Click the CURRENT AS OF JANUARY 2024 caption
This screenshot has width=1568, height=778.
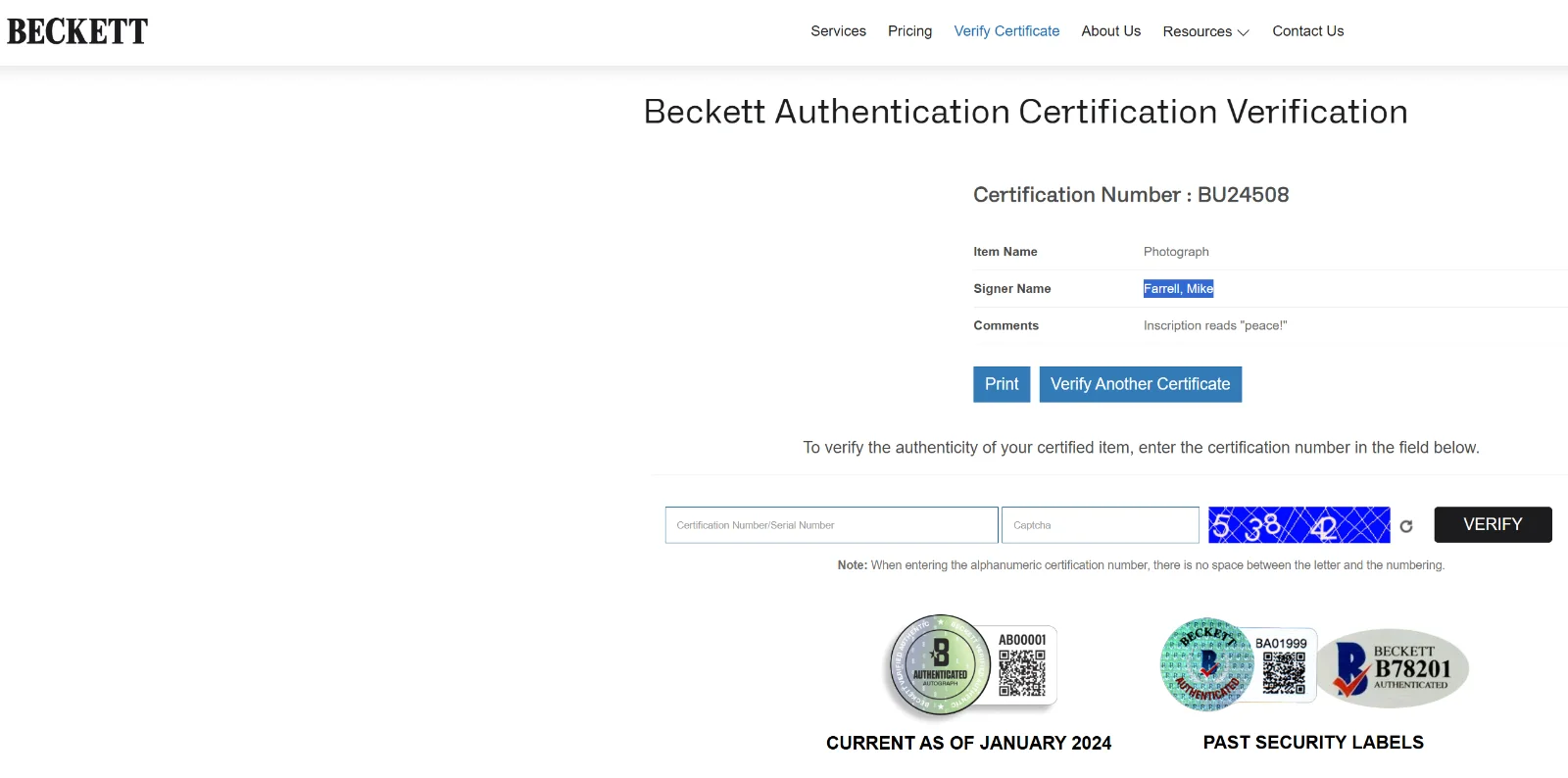(968, 743)
